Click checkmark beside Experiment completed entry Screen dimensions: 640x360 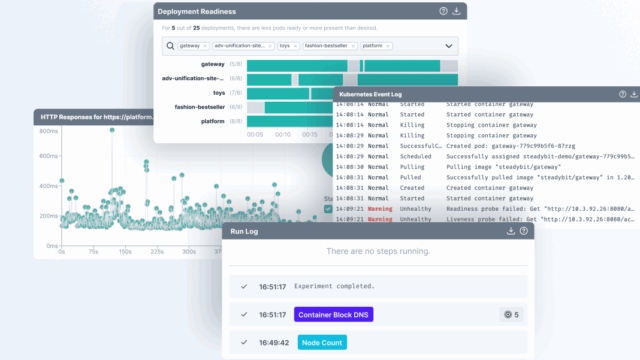tap(244, 287)
